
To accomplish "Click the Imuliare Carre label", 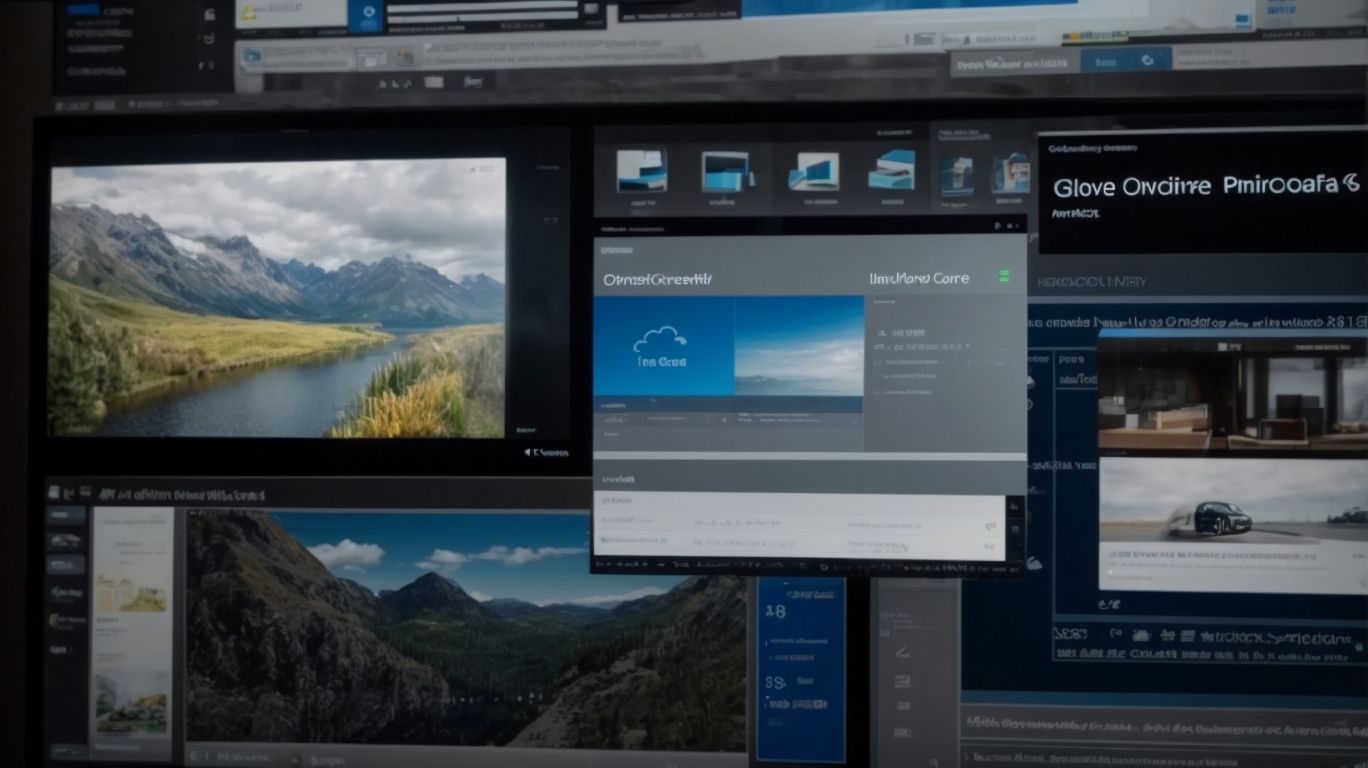I will (x=919, y=278).
